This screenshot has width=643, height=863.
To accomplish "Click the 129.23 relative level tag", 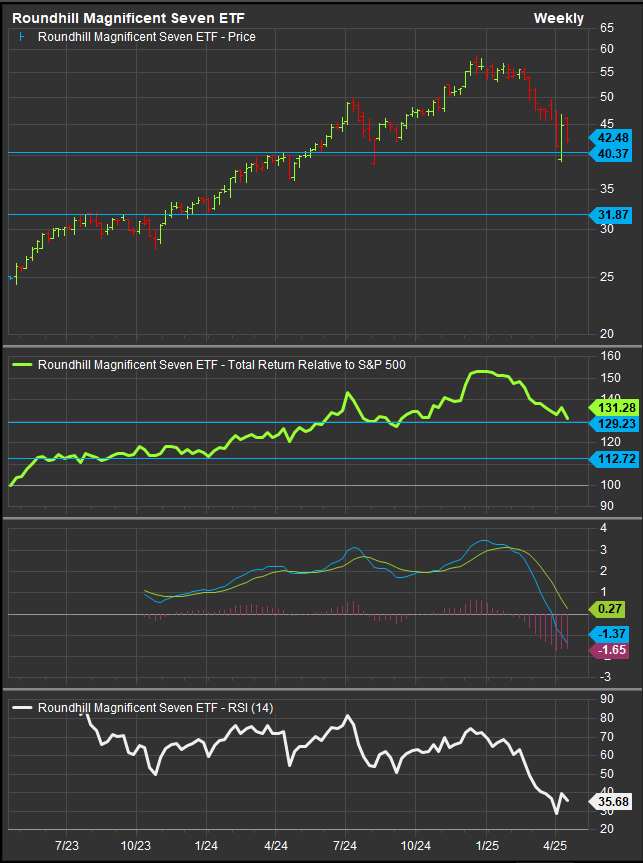I will tap(612, 423).
